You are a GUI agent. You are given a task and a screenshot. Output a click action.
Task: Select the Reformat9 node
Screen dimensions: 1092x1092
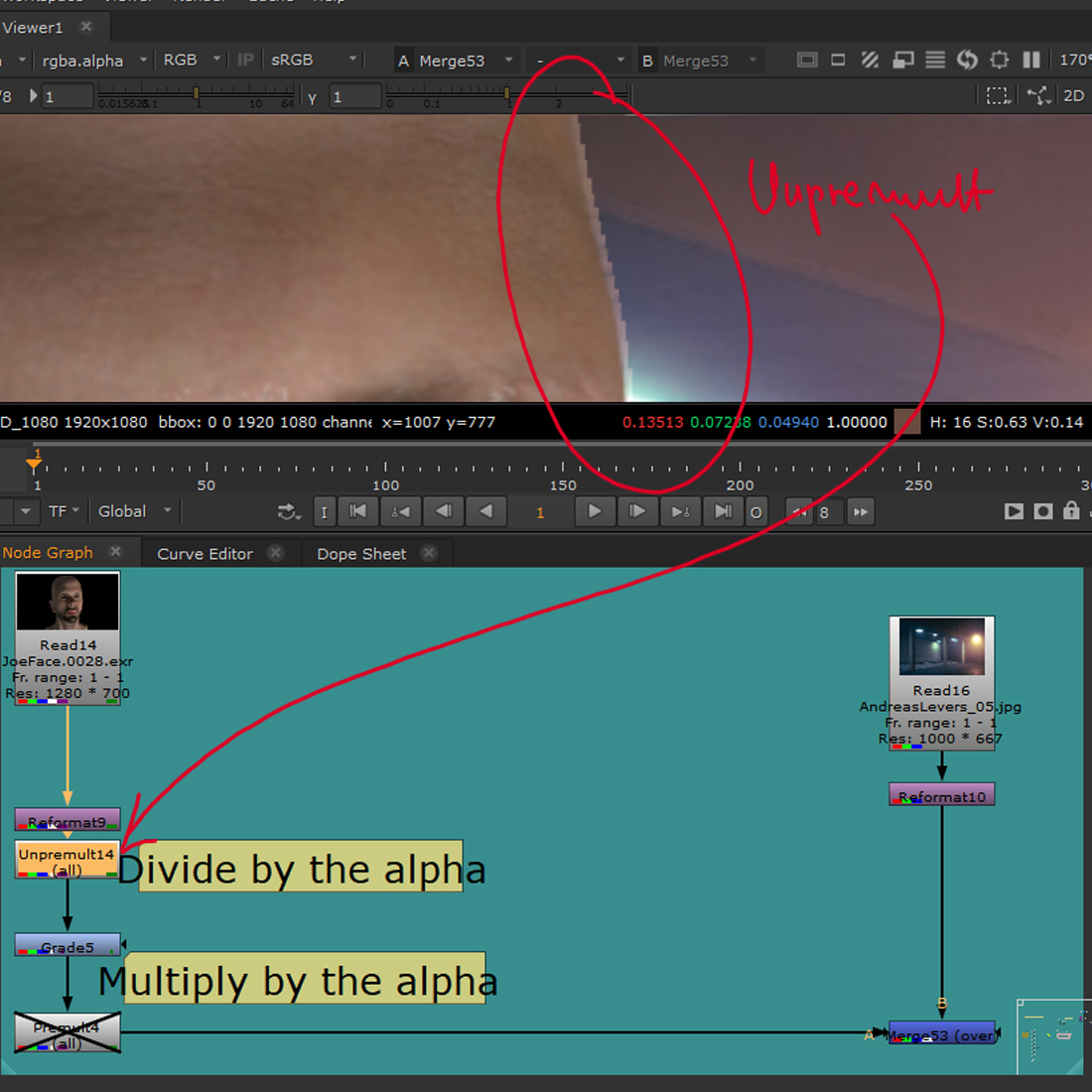pyautogui.click(x=68, y=820)
